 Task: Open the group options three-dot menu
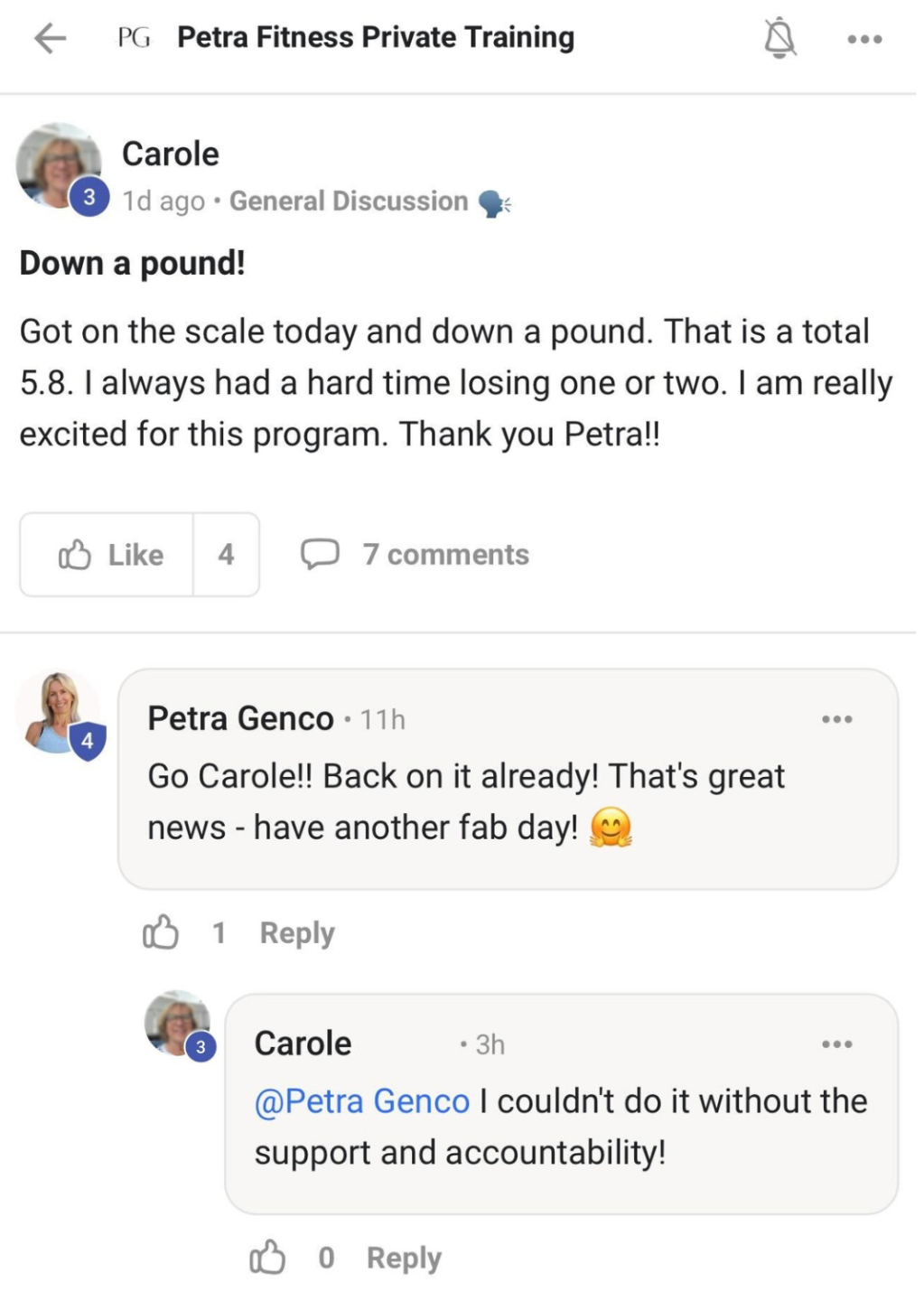[864, 39]
